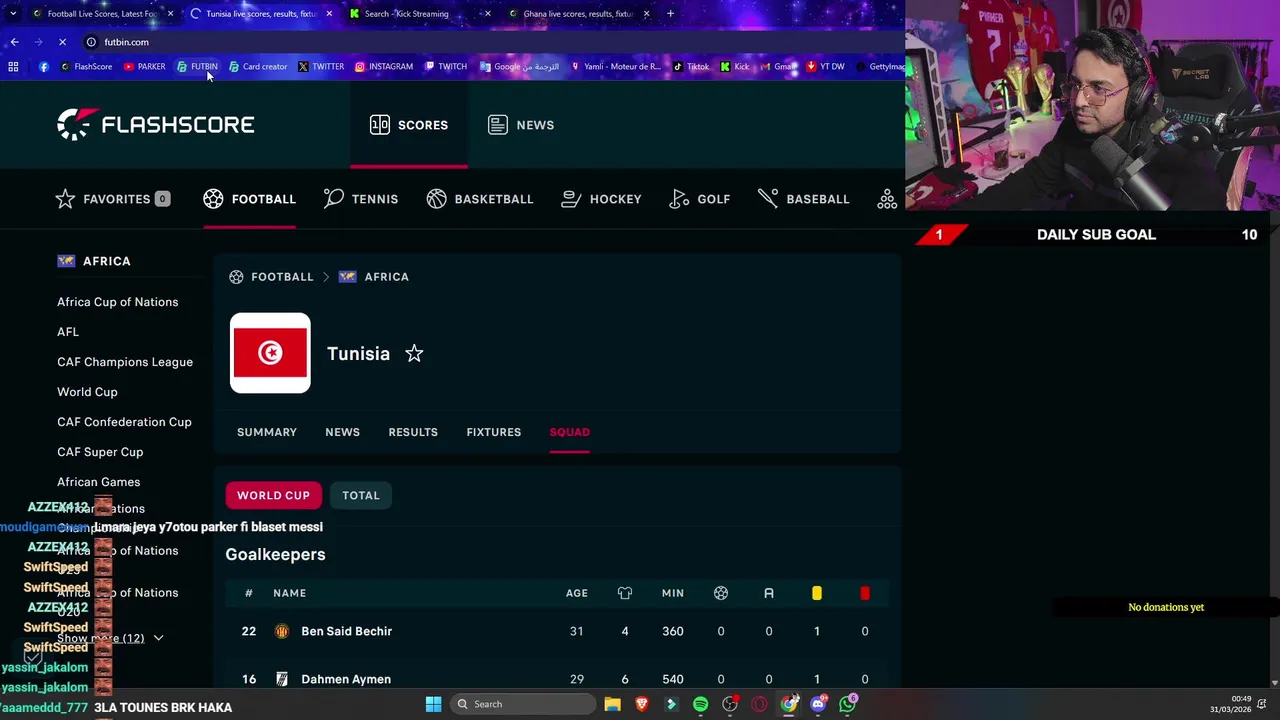Click the Tunisia flag thumbnail
The image size is (1280, 720).
click(270, 353)
